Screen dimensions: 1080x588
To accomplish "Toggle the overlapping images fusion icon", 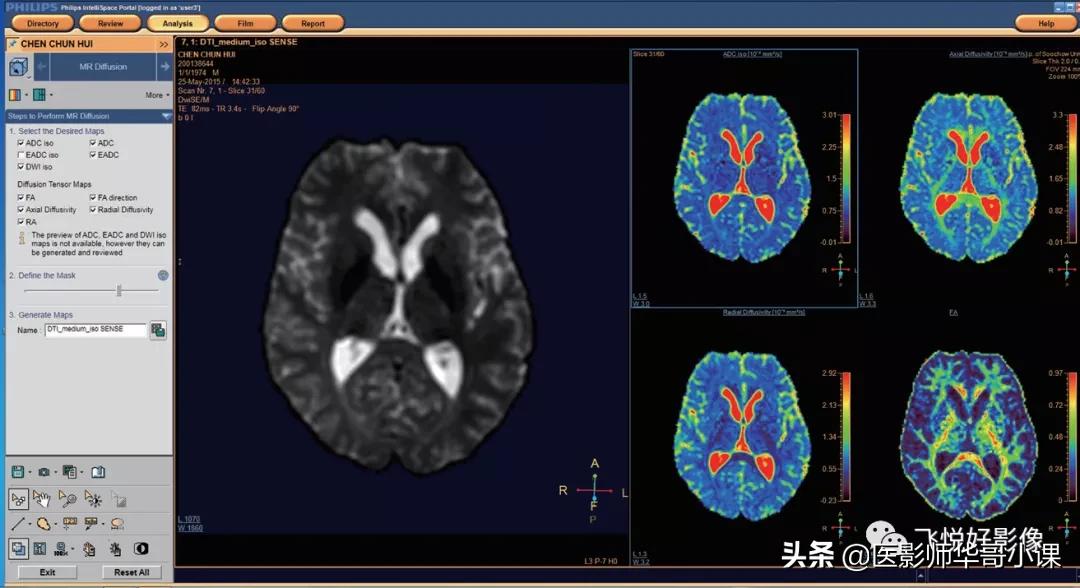I will (19, 549).
